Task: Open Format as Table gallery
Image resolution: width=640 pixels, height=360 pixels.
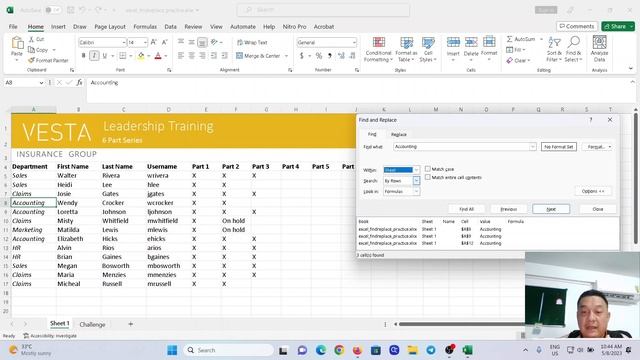Action: [x=406, y=49]
